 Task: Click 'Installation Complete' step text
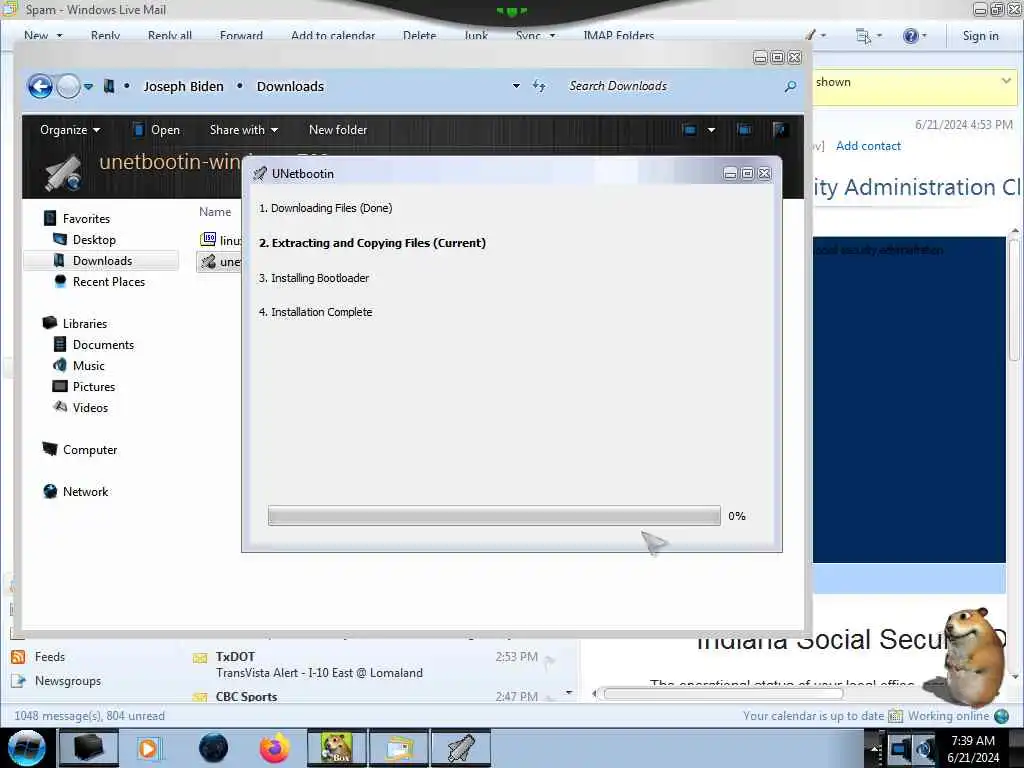[321, 312]
